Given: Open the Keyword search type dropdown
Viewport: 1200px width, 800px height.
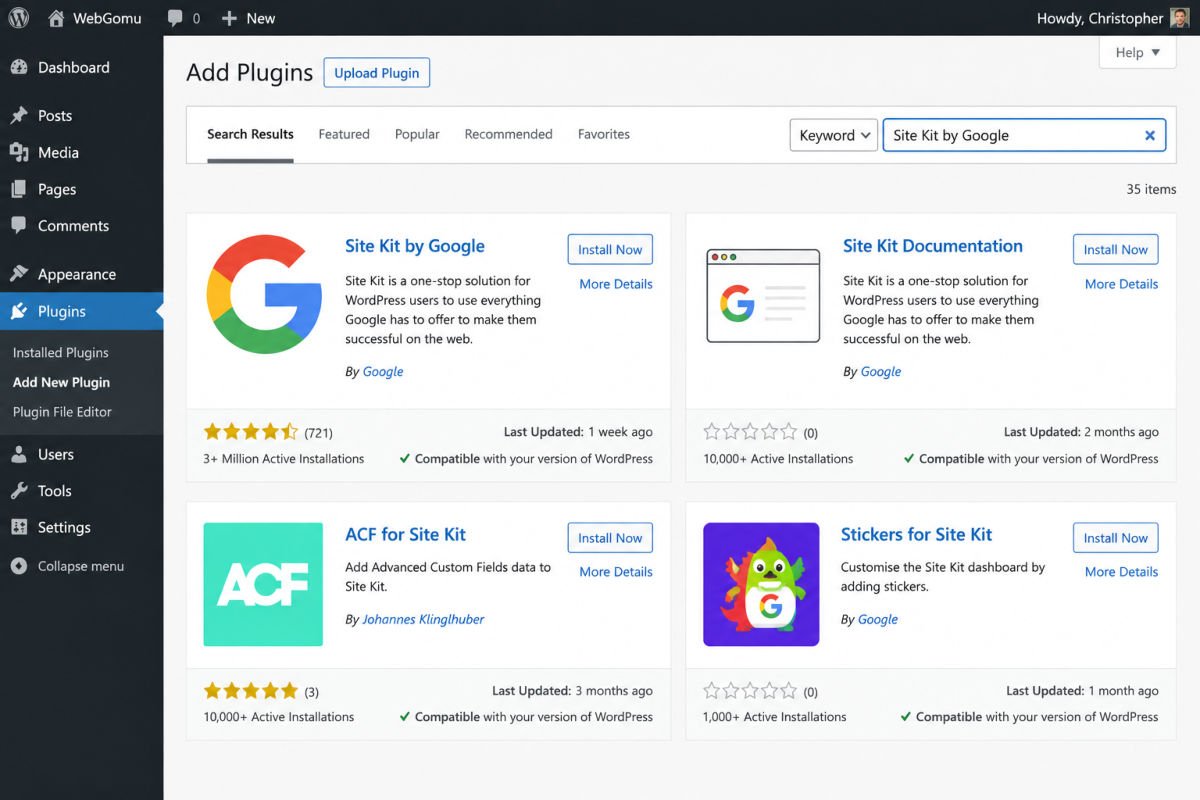Looking at the screenshot, I should pos(833,135).
